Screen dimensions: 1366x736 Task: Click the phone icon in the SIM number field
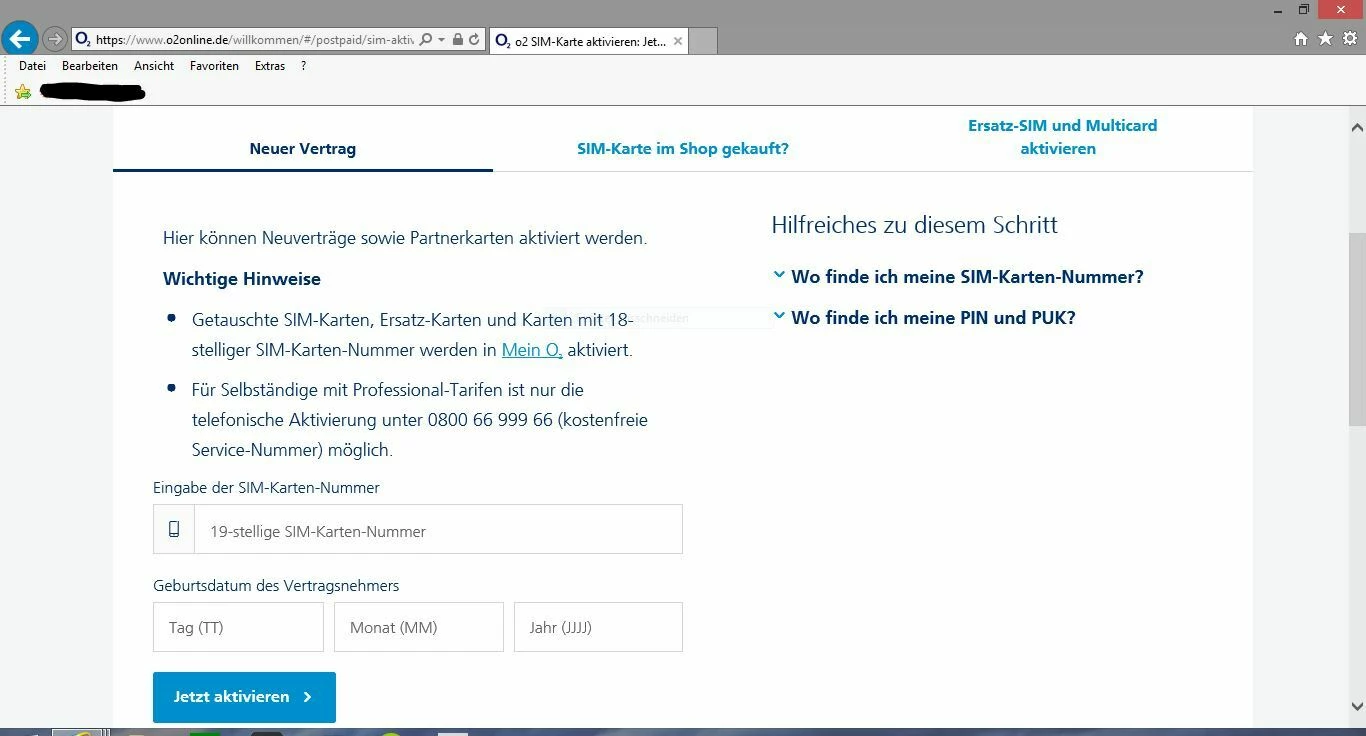pyautogui.click(x=174, y=529)
